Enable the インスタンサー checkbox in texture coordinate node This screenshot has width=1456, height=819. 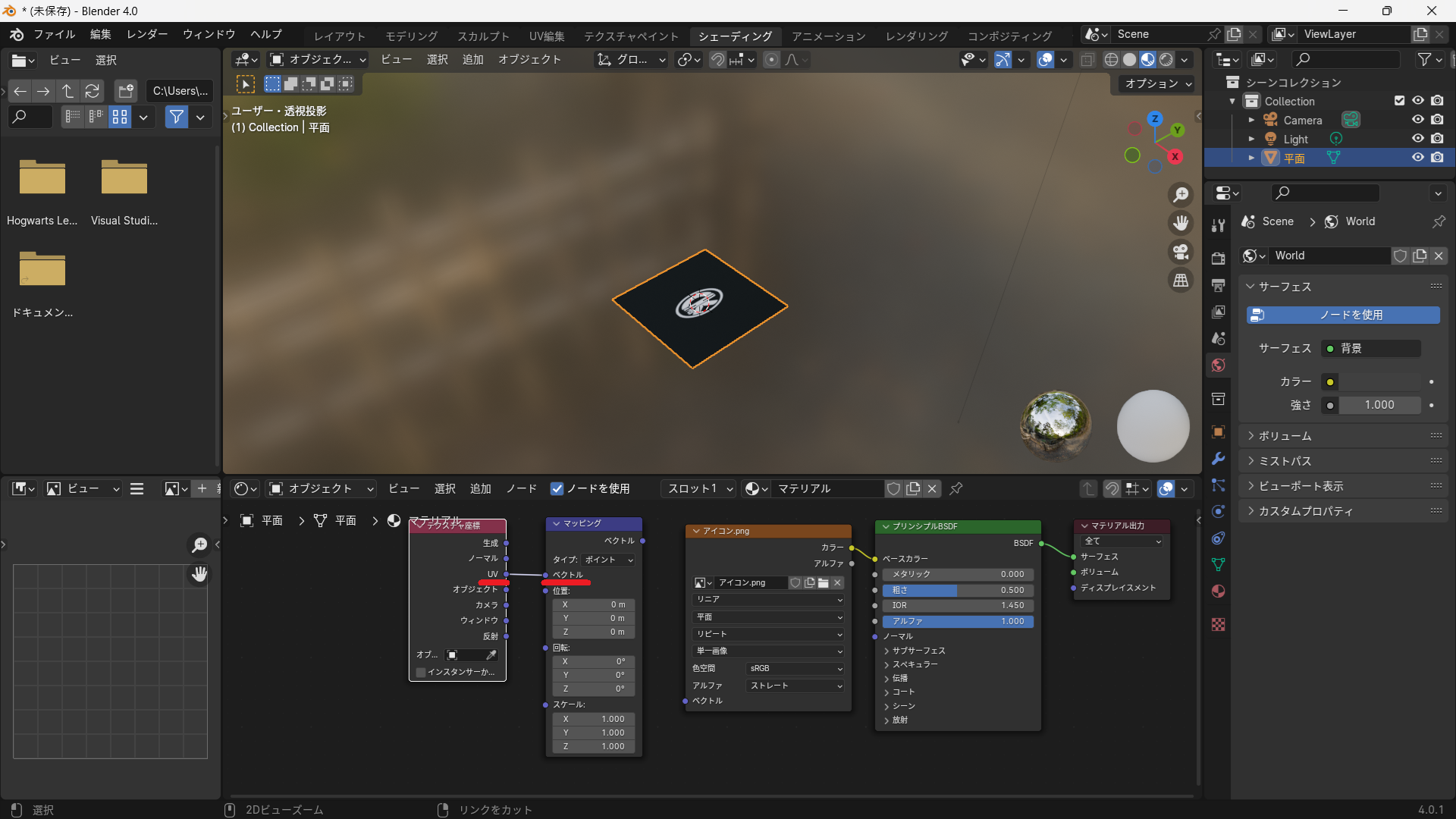421,672
